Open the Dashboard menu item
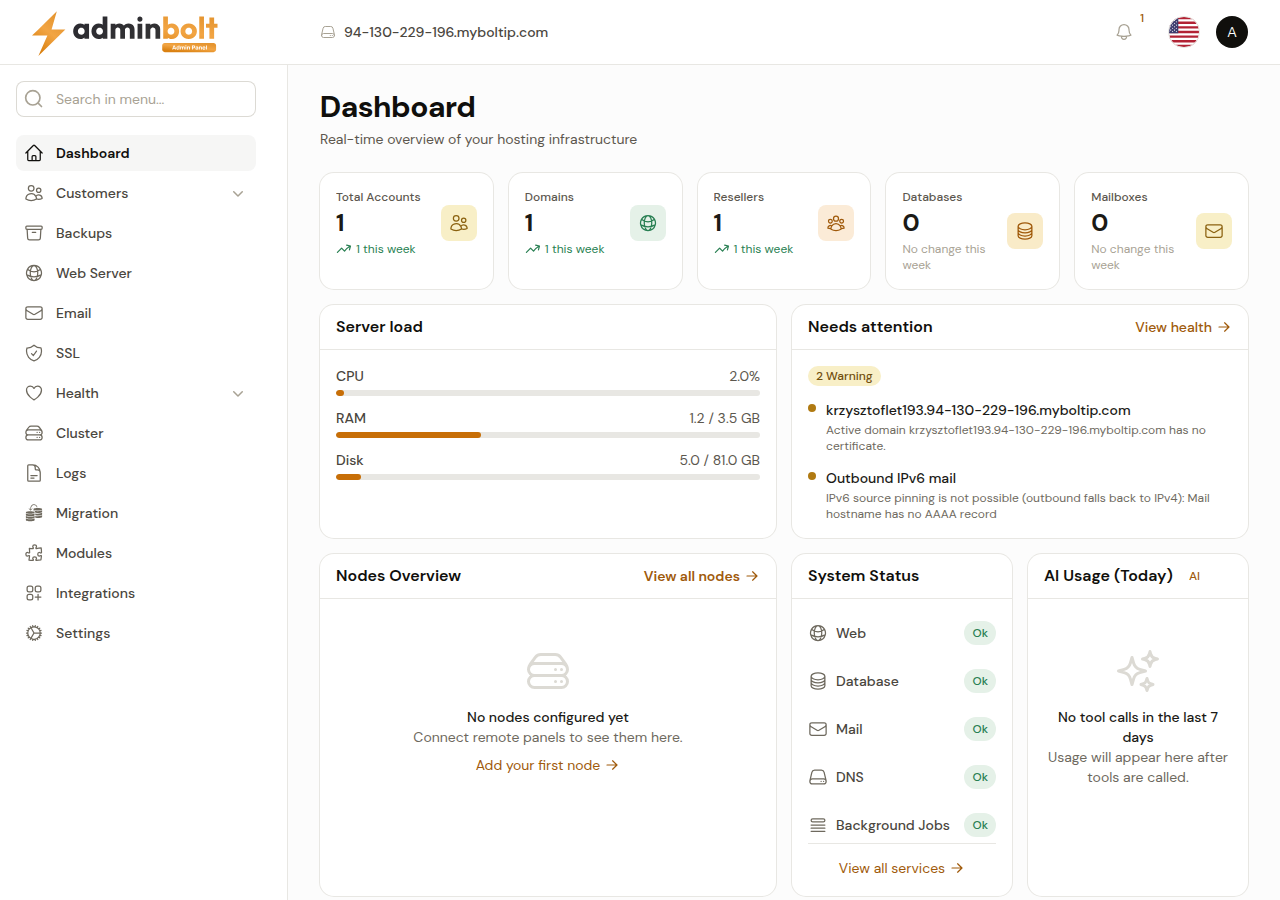 [x=136, y=153]
